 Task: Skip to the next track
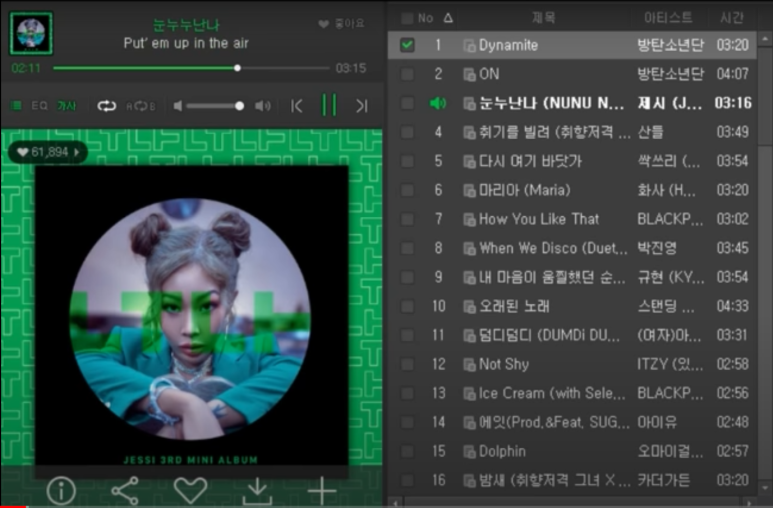point(362,106)
